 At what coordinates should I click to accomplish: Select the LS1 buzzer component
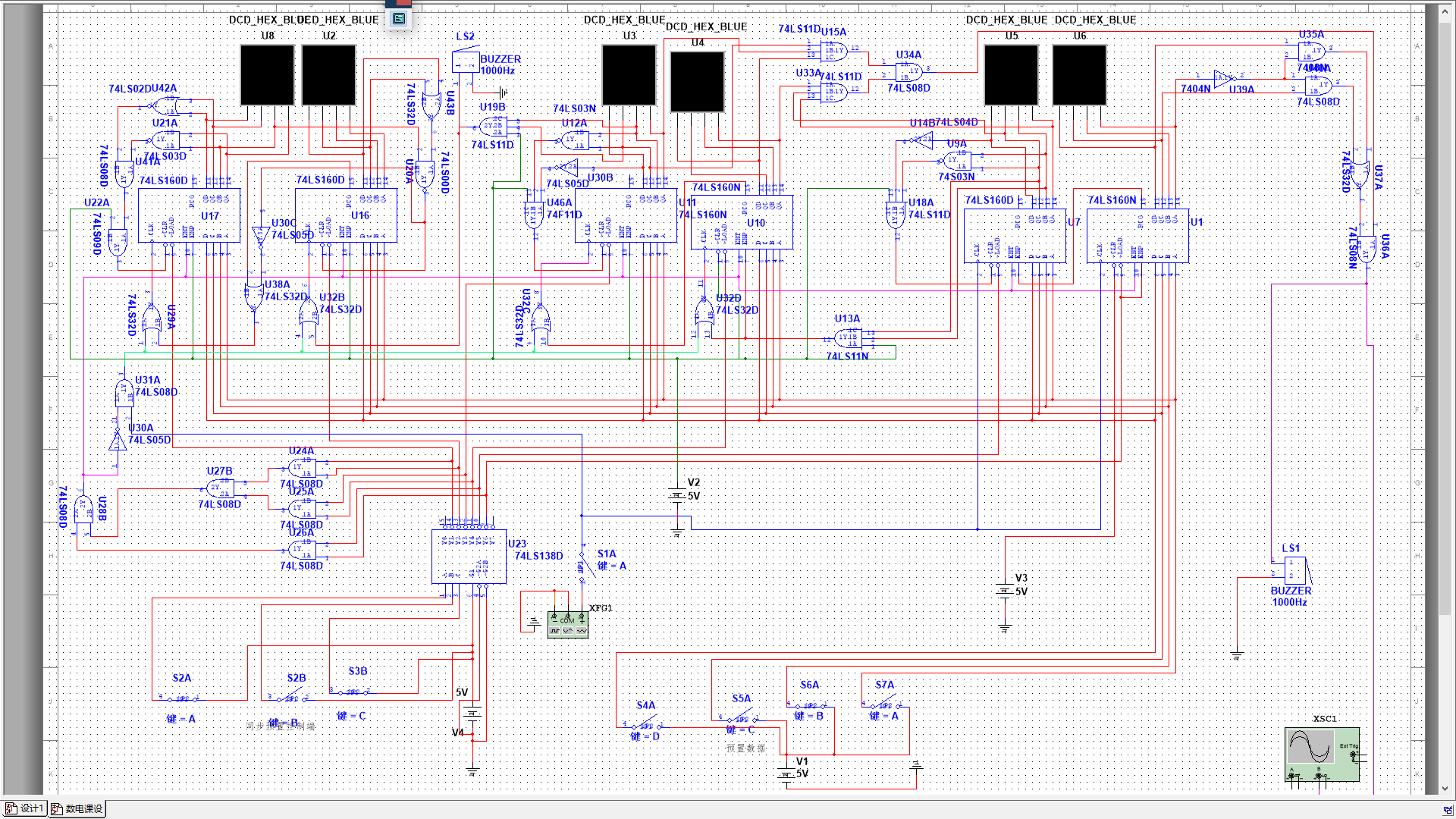pyautogui.click(x=1294, y=571)
